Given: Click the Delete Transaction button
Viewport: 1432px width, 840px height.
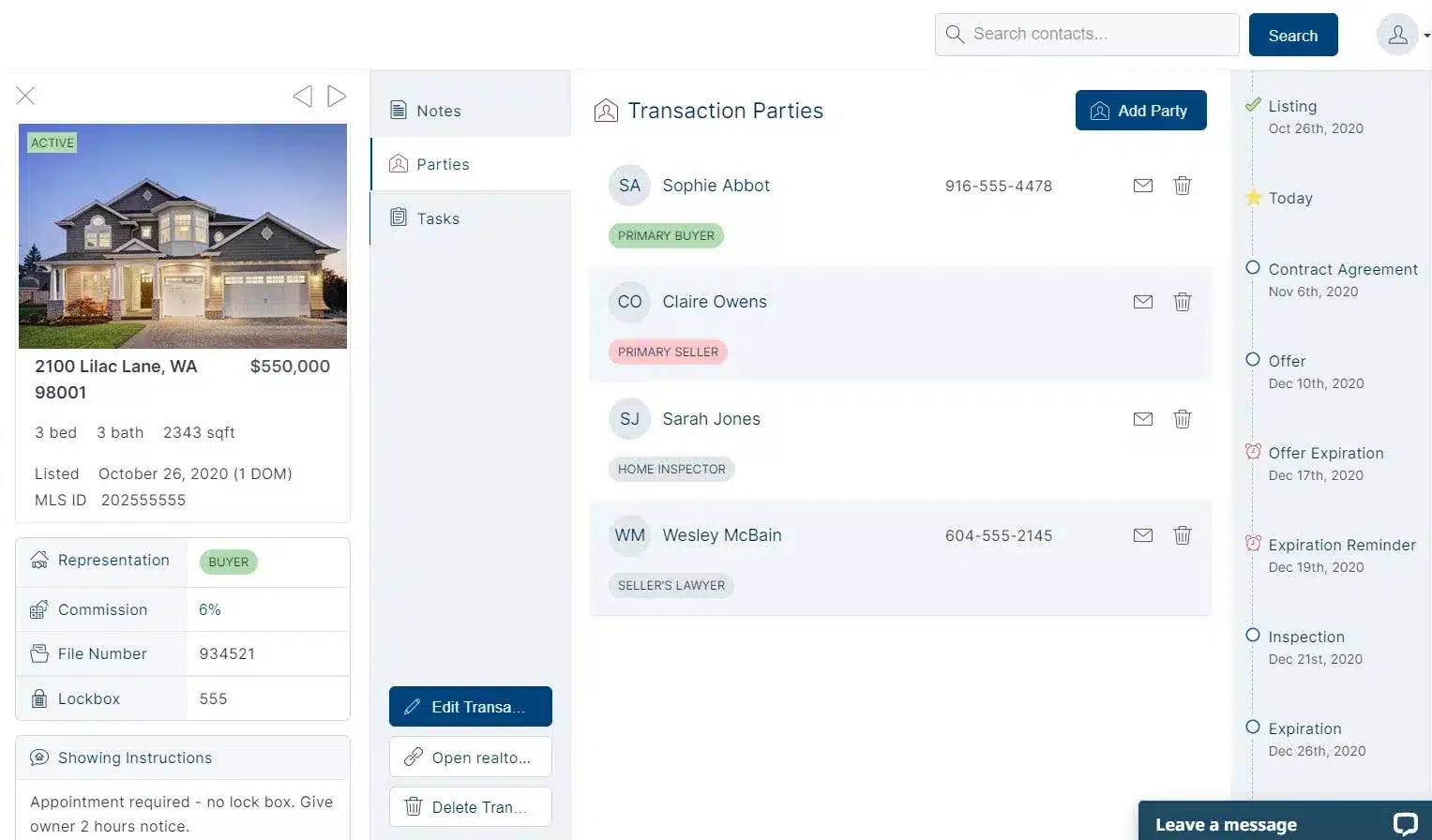Looking at the screenshot, I should [470, 807].
